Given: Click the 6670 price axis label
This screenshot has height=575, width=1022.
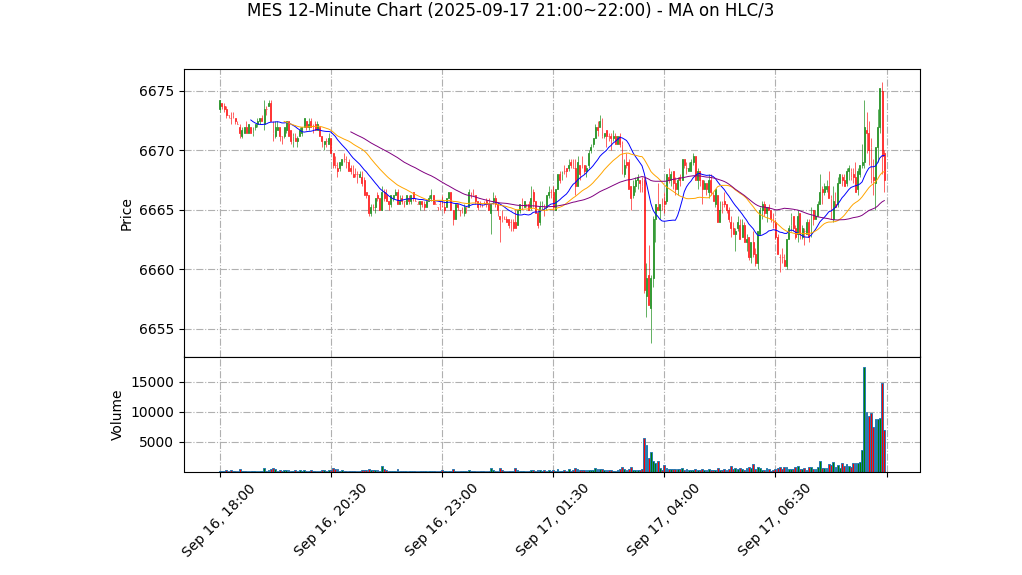Looking at the screenshot, I should coord(157,151).
